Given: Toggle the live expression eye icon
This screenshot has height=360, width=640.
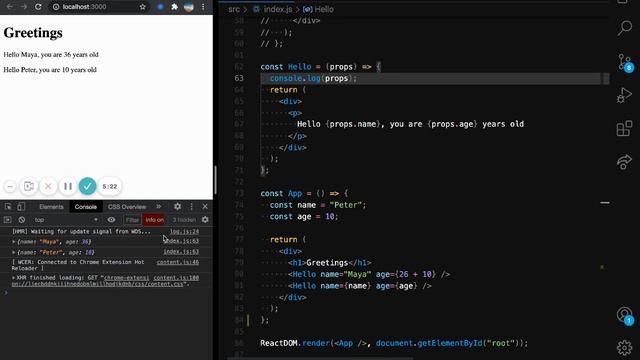Looking at the screenshot, I should point(111,220).
